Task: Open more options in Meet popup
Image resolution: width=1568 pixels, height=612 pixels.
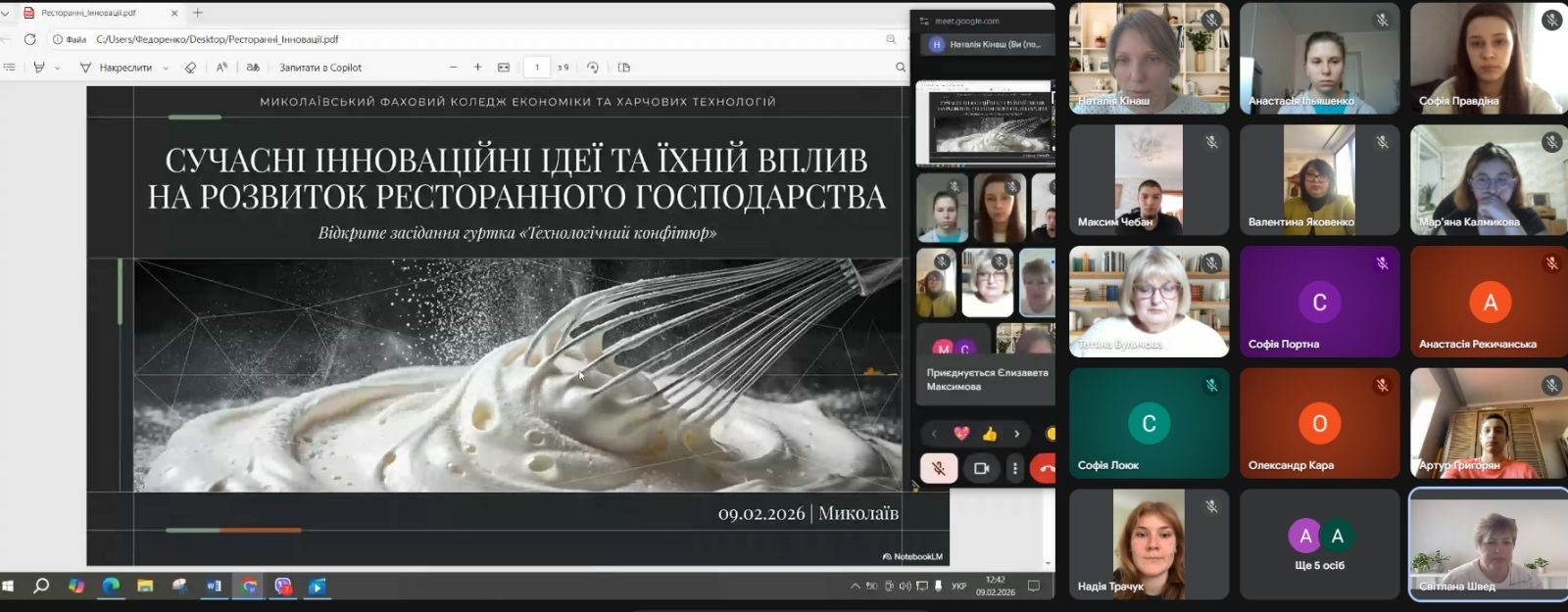Action: click(1015, 469)
